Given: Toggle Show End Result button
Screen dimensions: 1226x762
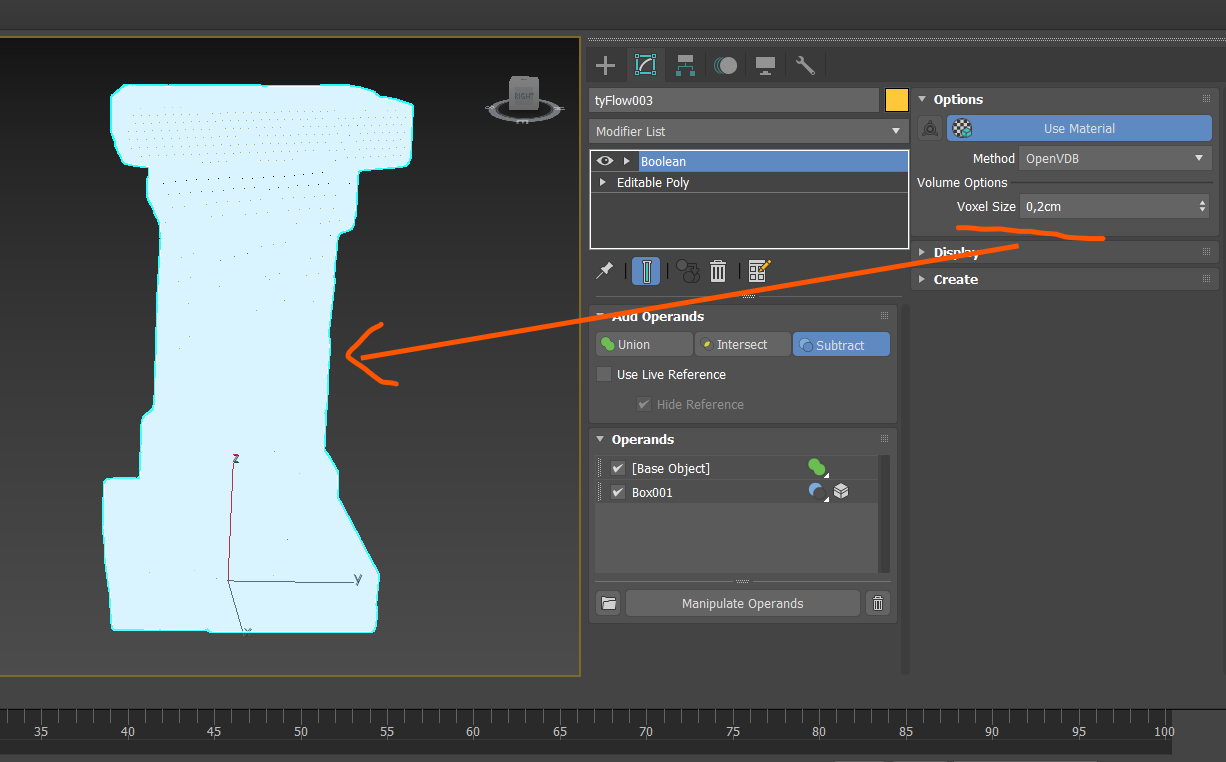Looking at the screenshot, I should click(x=646, y=271).
